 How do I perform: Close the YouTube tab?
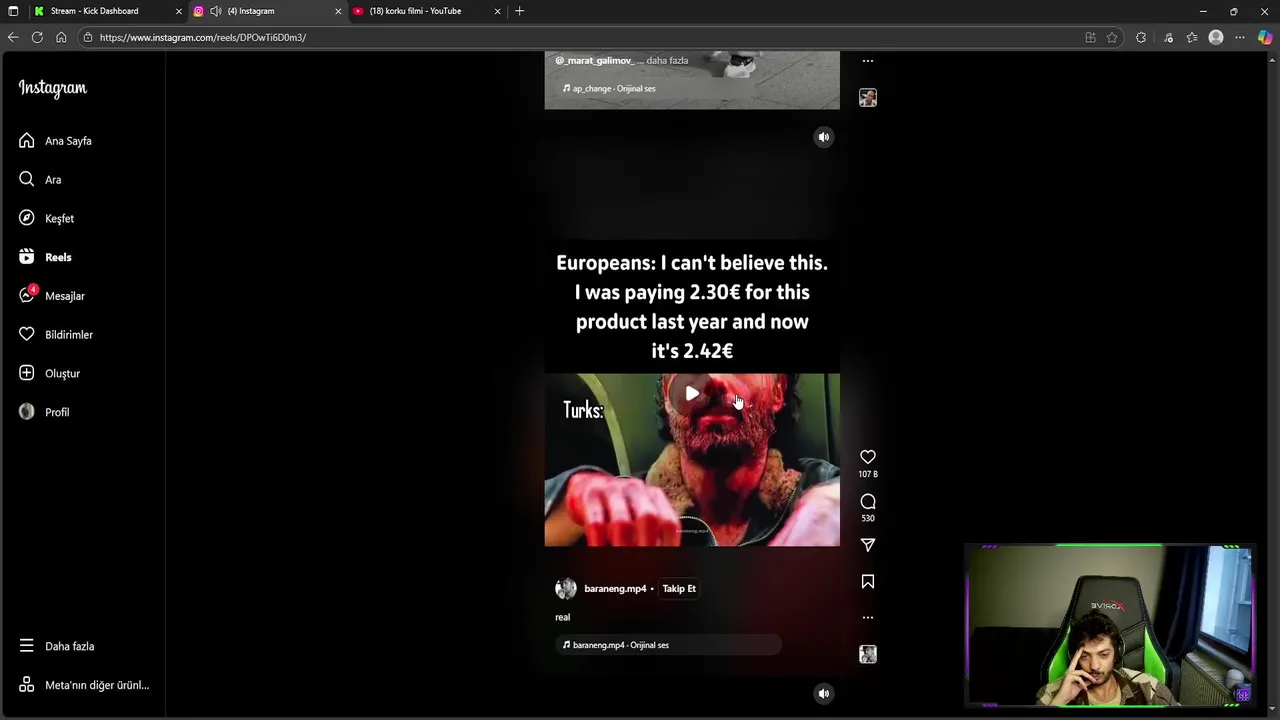point(497,11)
